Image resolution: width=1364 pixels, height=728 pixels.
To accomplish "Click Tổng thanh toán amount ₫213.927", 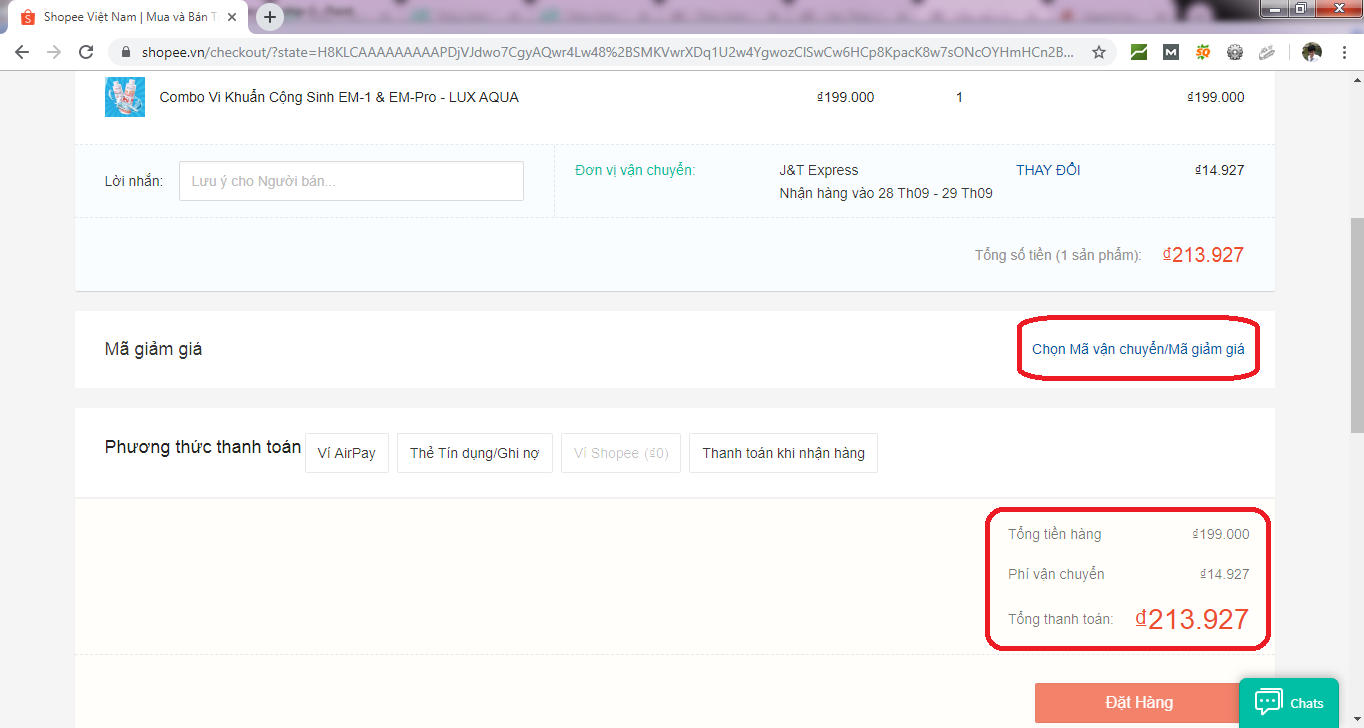I will [1192, 619].
